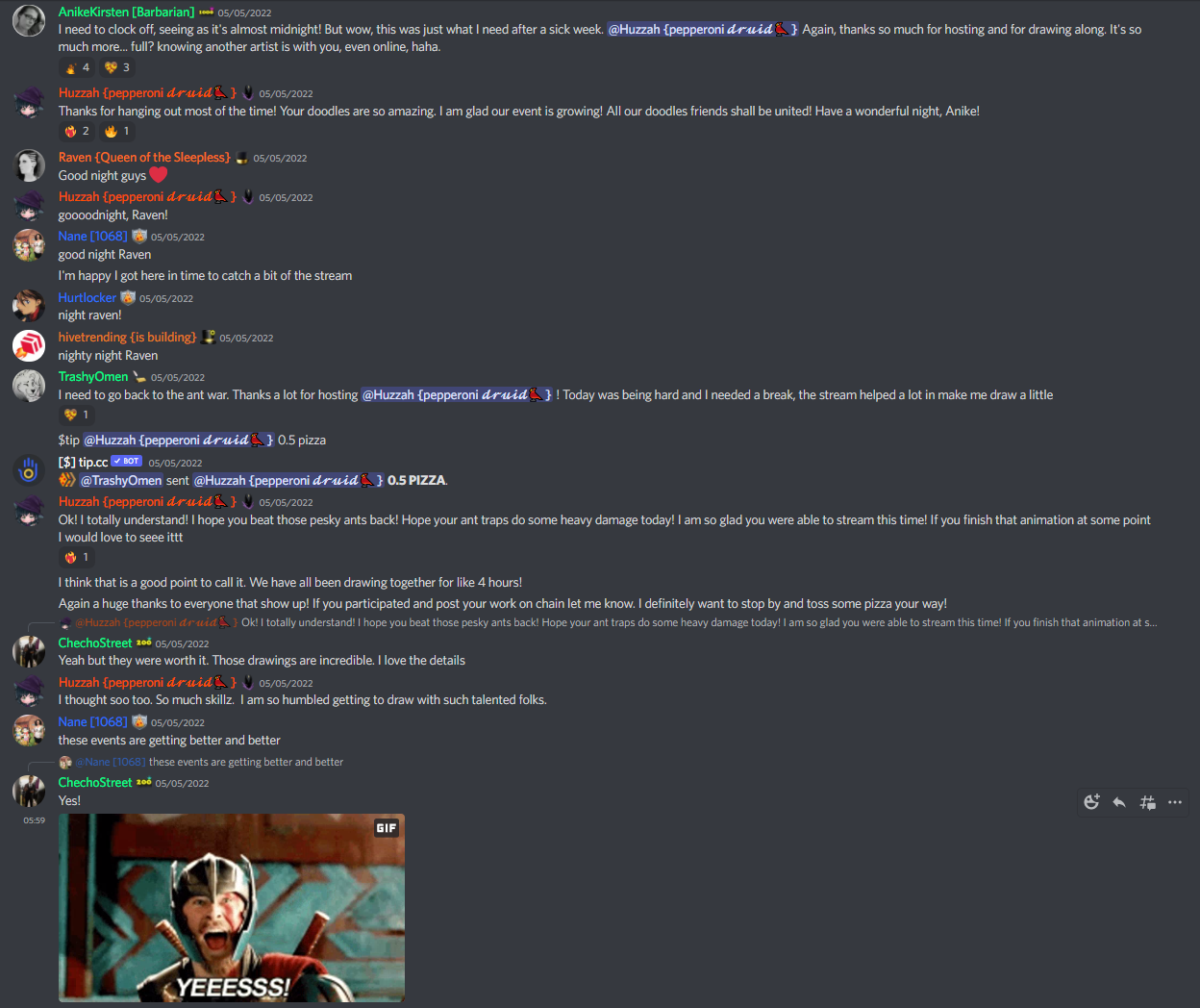Click the username Raven {Queen of the Sleepless}
1200x1008 pixels.
(x=144, y=158)
